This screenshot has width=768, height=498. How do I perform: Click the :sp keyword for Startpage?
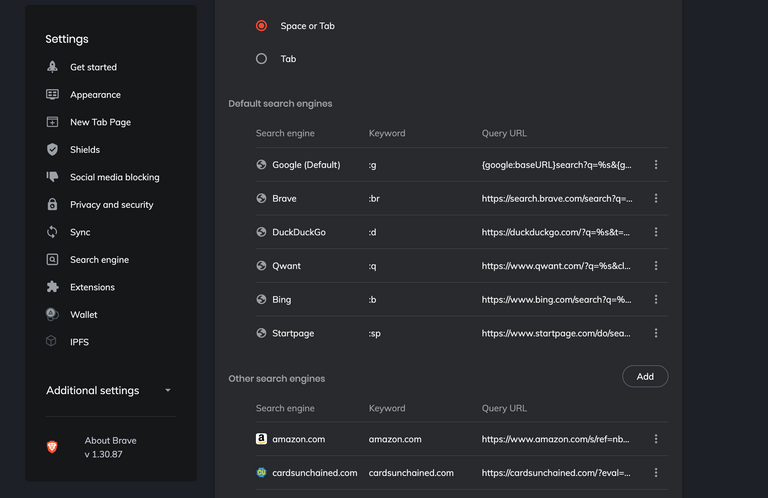click(375, 333)
